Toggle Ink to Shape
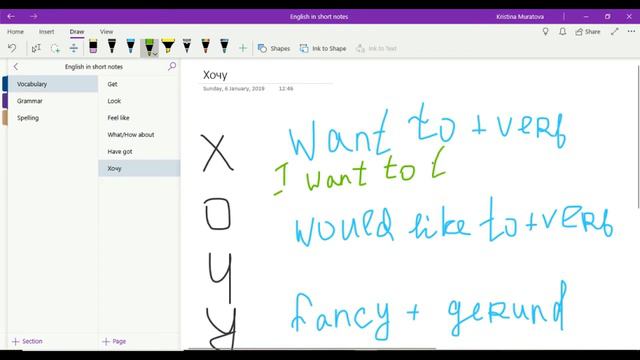Image resolution: width=640 pixels, height=360 pixels. pyautogui.click(x=323, y=48)
